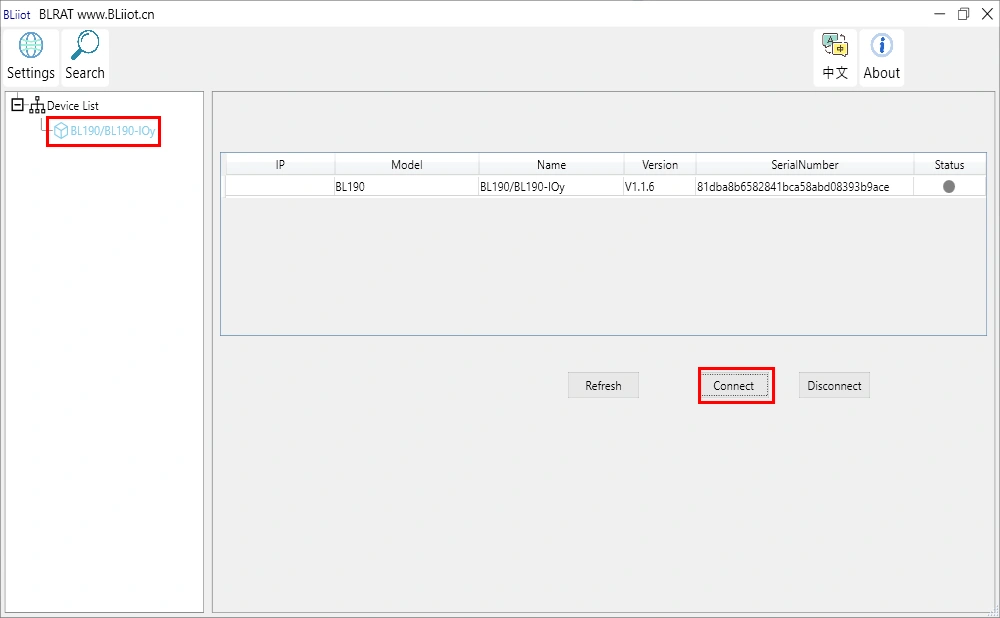Click the Search magnifier icon
1000x618 pixels.
[85, 47]
